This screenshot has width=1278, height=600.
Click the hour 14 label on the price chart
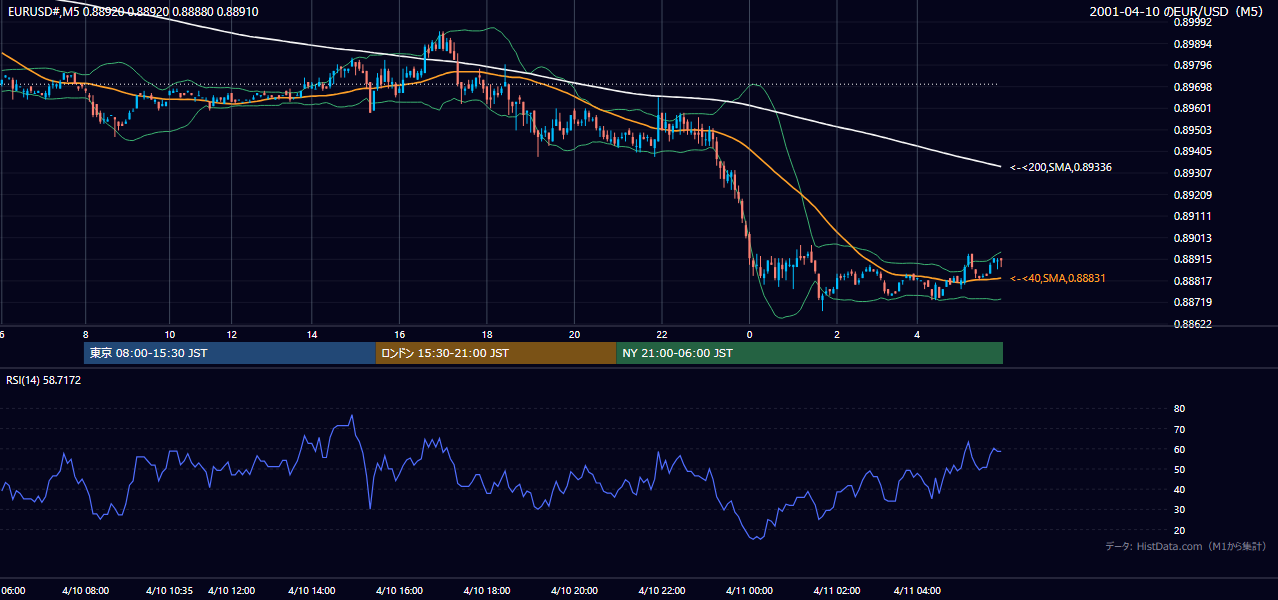[x=312, y=334]
